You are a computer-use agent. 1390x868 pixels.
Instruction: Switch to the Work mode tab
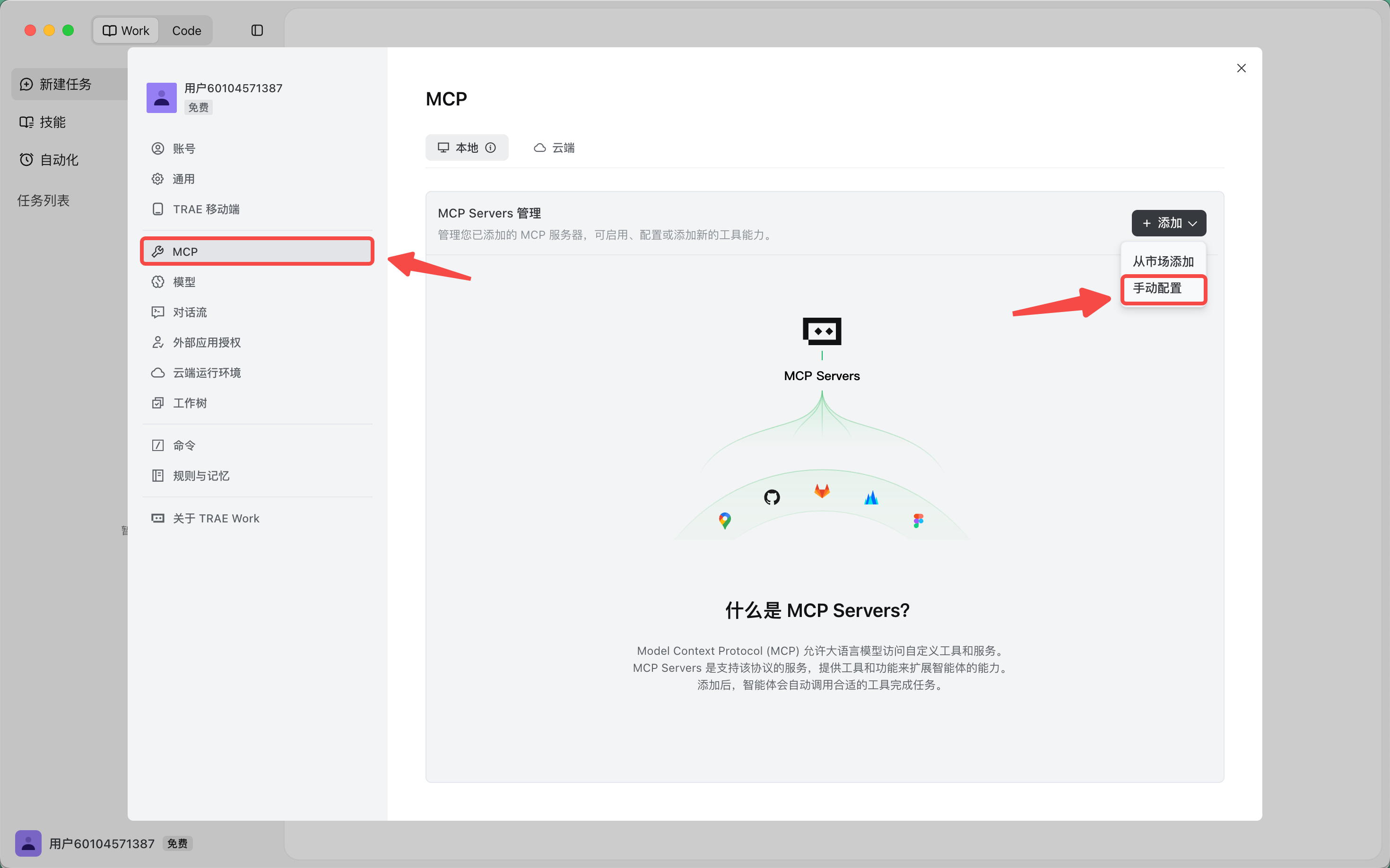click(x=126, y=30)
